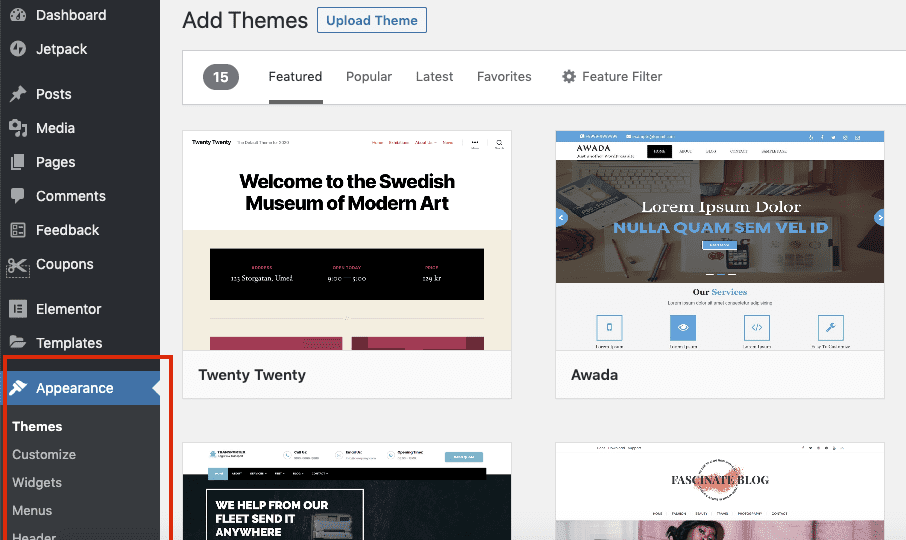The image size is (906, 540).
Task: Click the Feature Filter gear icon
Action: pos(569,76)
